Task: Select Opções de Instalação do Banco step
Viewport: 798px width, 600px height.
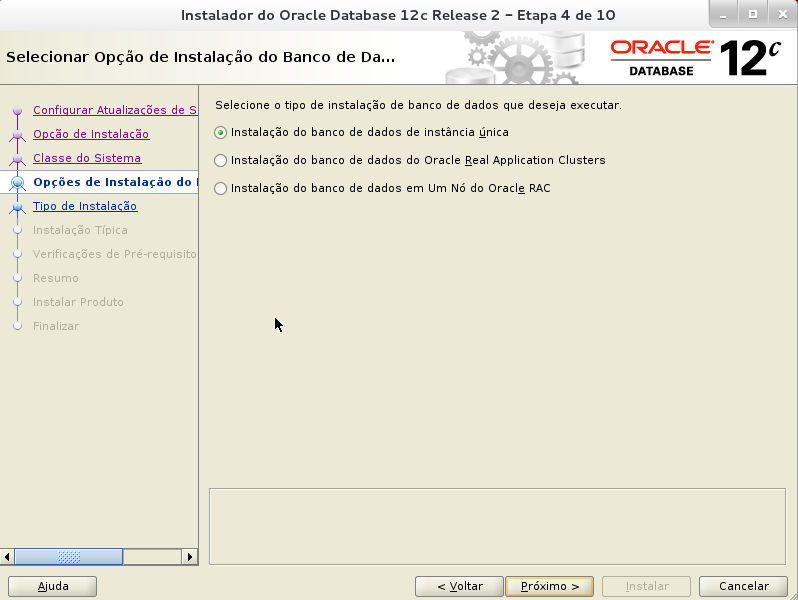Action: 116,182
